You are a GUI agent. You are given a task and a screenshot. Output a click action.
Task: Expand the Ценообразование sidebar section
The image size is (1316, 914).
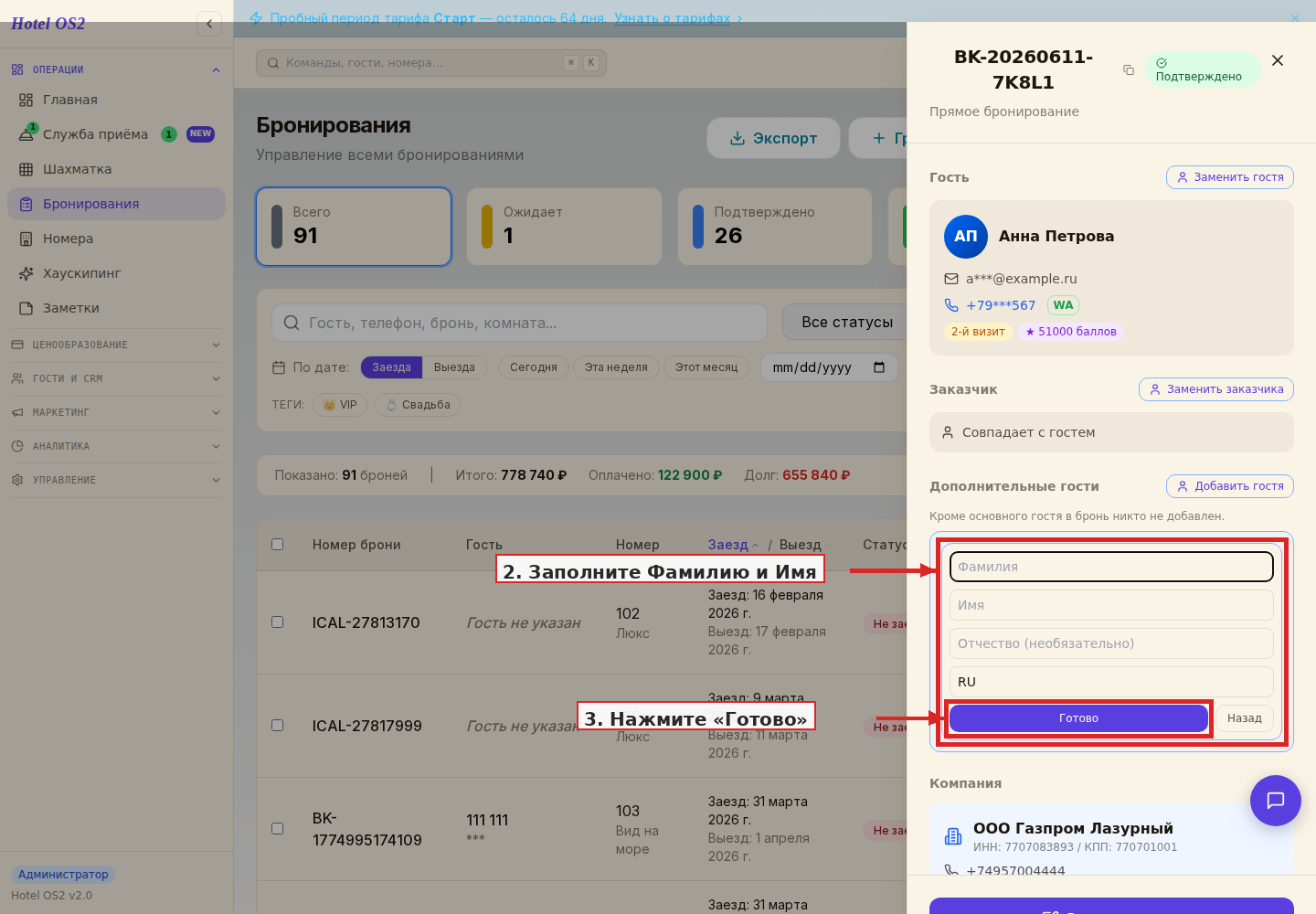116,345
